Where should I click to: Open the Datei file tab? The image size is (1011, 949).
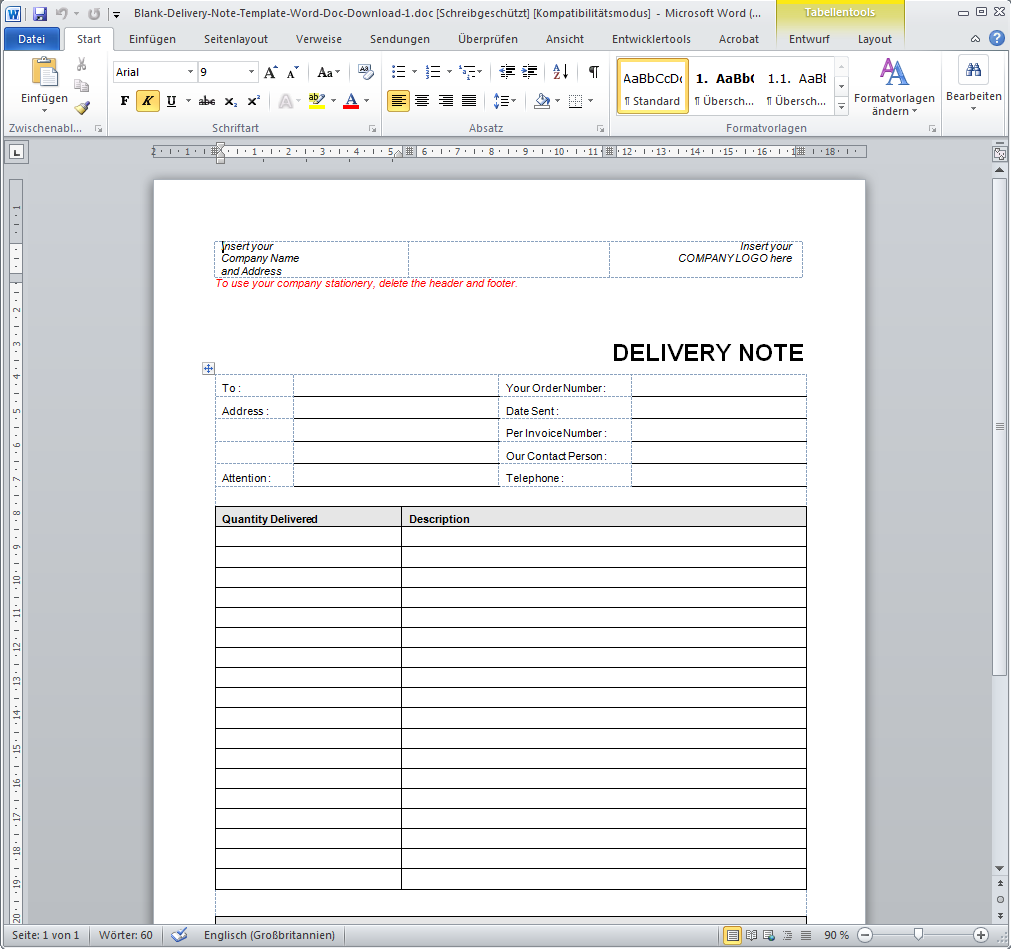pyautogui.click(x=32, y=39)
